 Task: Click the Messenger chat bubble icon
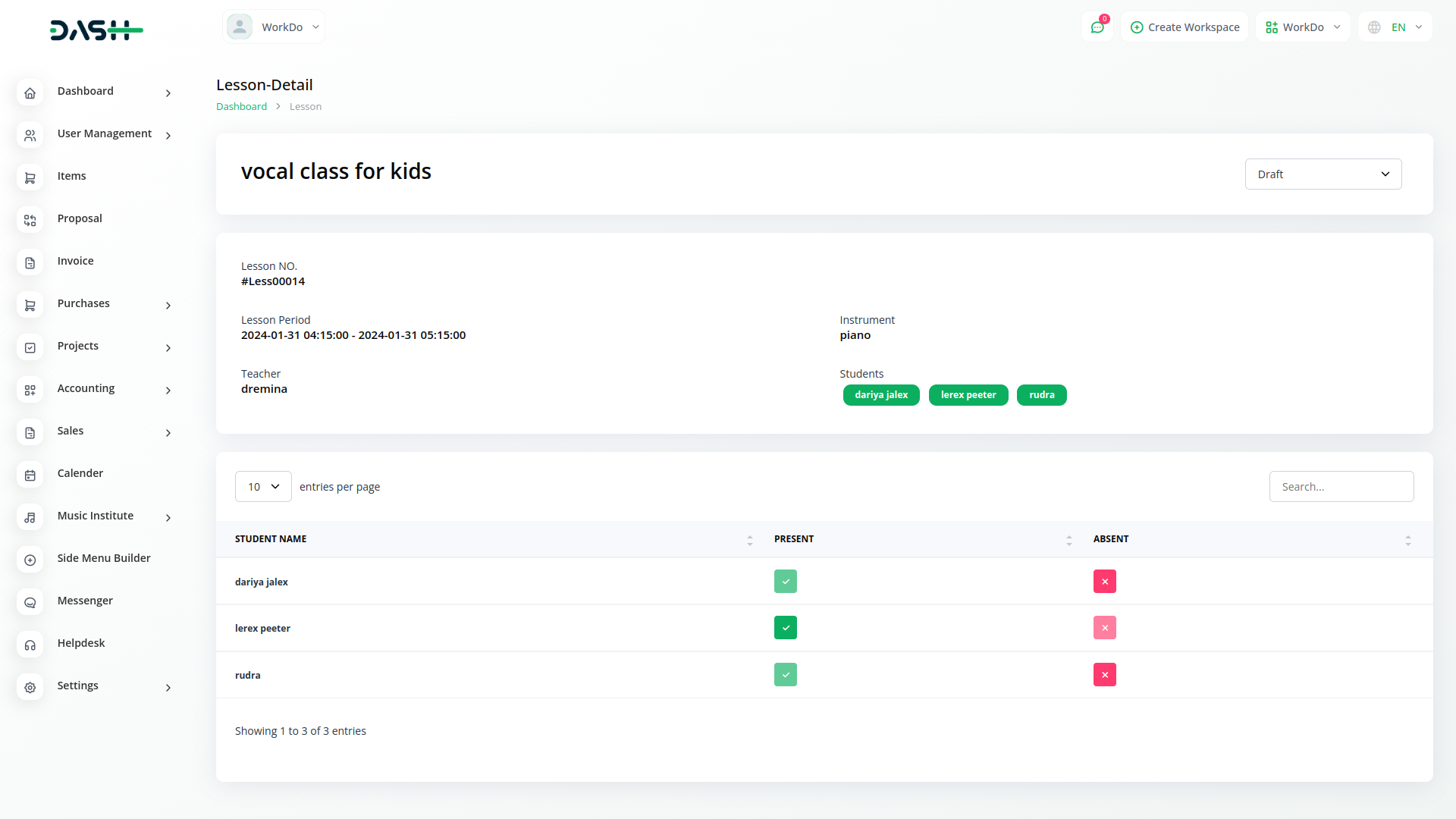[x=30, y=602]
